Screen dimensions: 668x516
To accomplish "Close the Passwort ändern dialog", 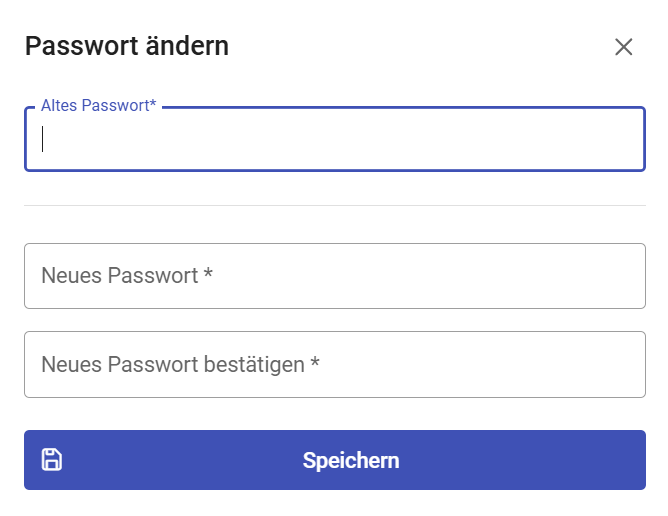I will point(624,47).
